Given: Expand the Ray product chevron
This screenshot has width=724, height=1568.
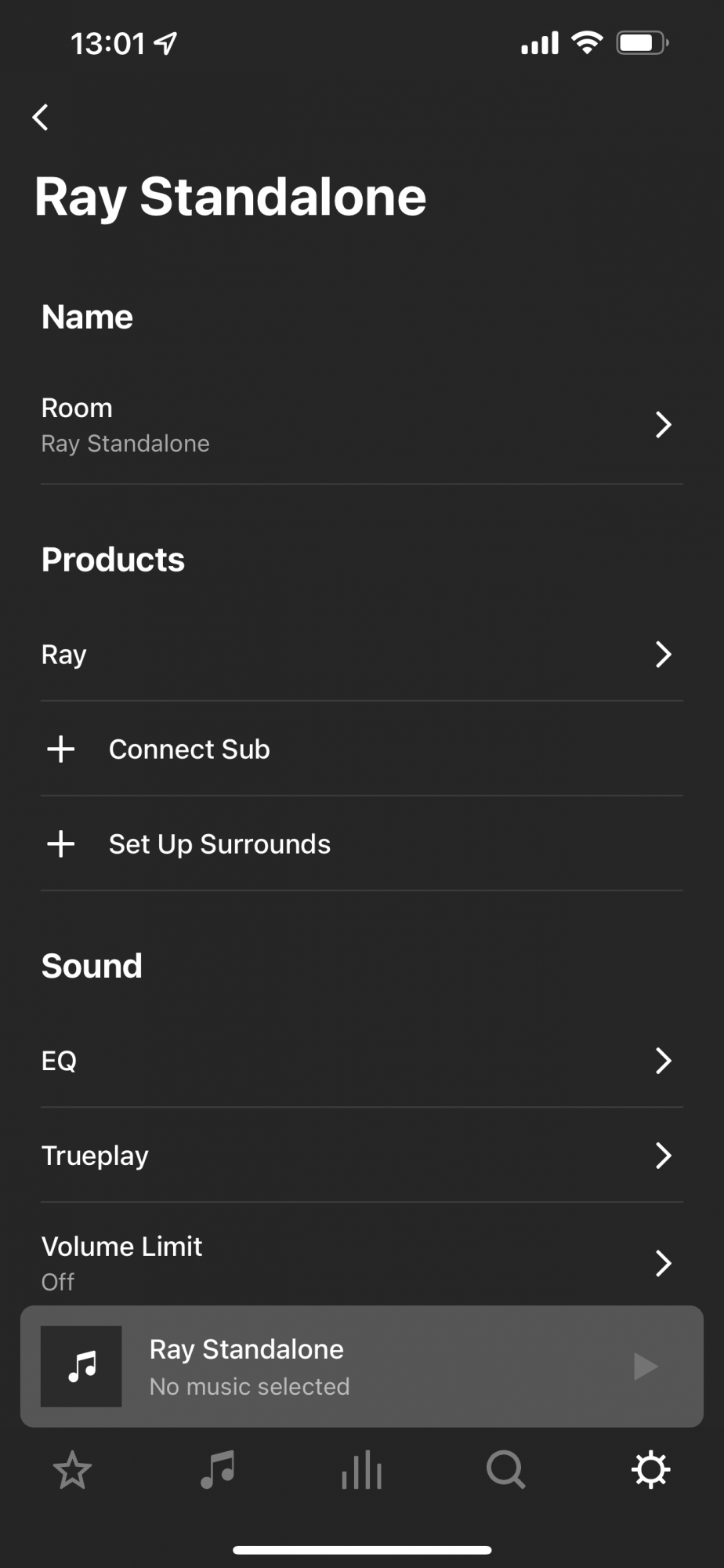Looking at the screenshot, I should [663, 655].
